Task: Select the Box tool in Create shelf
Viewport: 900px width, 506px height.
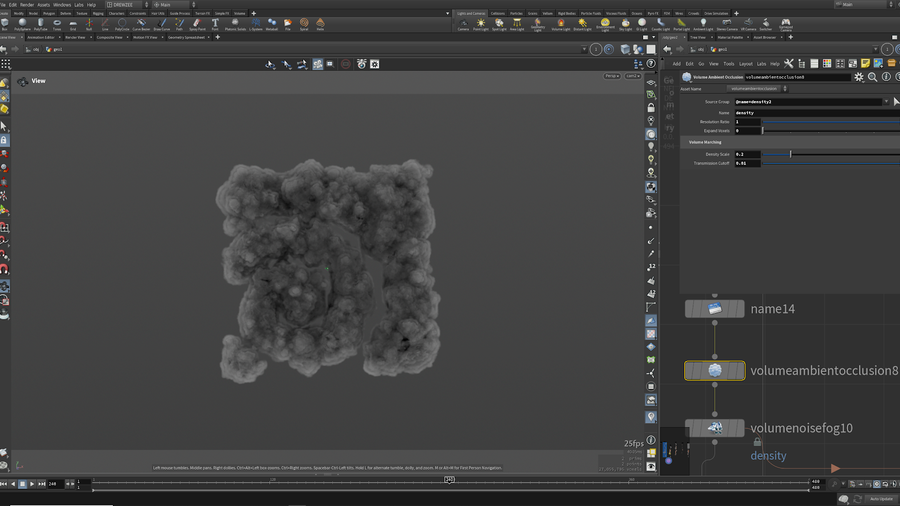Action: [5, 24]
